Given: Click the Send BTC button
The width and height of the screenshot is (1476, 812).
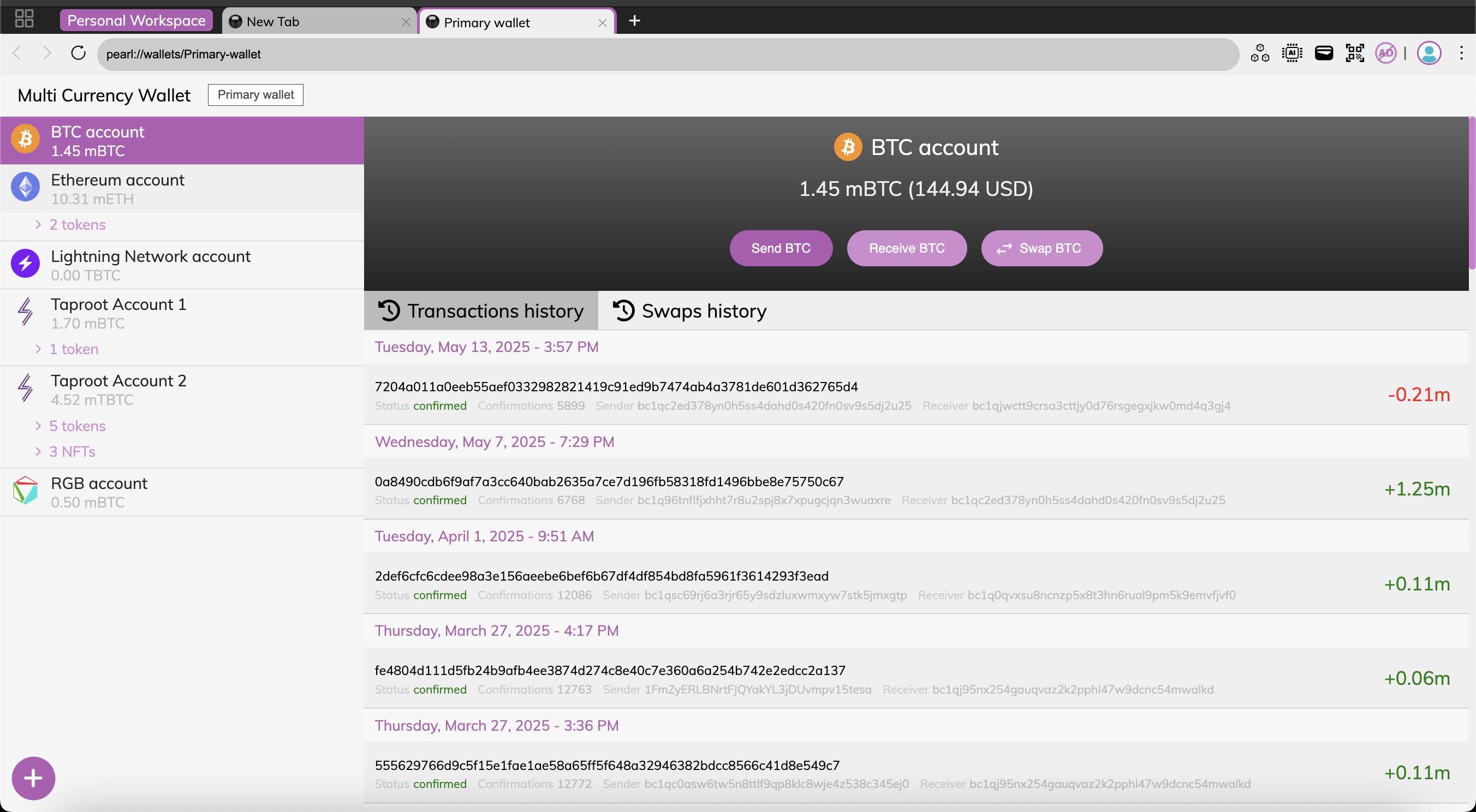Looking at the screenshot, I should click(x=781, y=248).
